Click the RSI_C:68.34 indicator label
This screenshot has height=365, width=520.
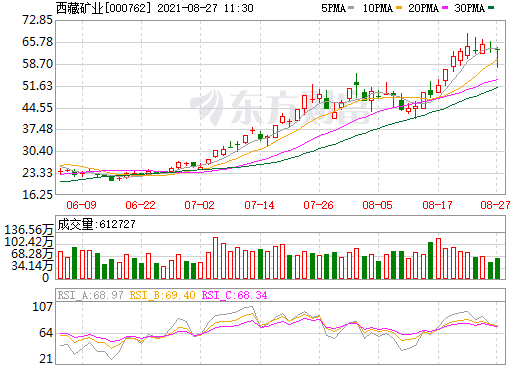pyautogui.click(x=235, y=295)
